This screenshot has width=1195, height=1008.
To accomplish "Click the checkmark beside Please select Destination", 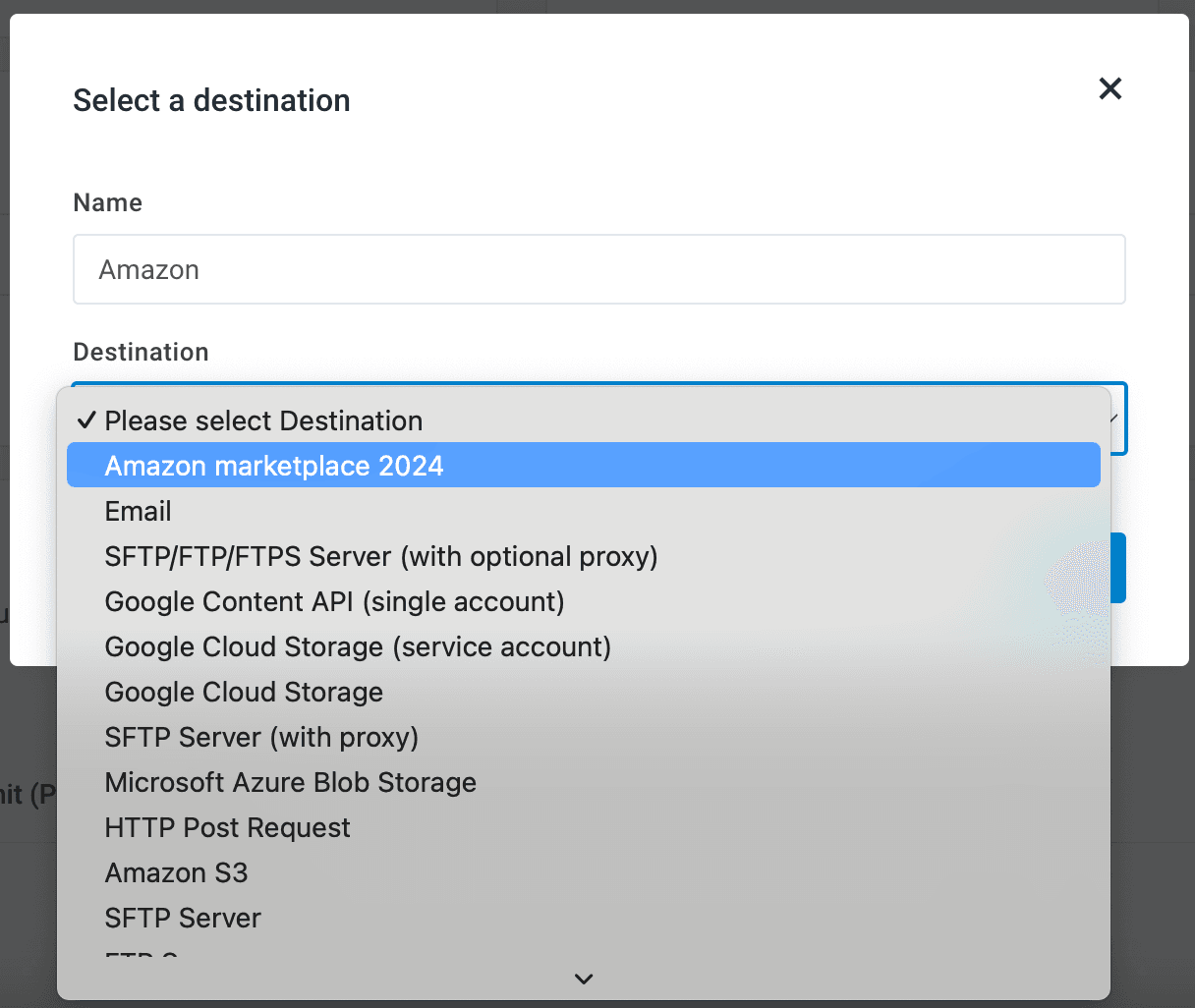I will click(x=86, y=420).
